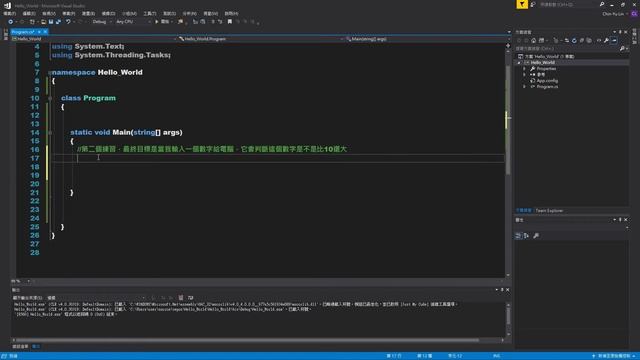Undo the last edit with the Undo icon
This screenshot has width=640, height=360.
coord(68,22)
